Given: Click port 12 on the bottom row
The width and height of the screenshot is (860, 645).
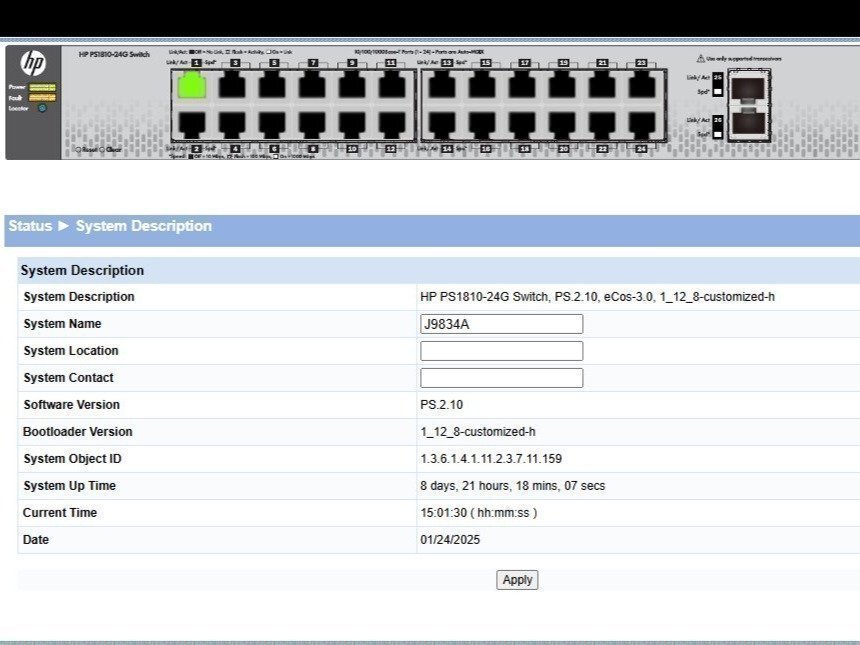Looking at the screenshot, I should click(392, 124).
